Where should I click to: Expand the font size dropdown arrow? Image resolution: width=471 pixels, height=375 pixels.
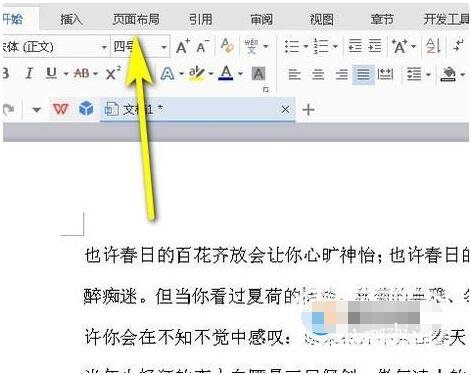164,47
